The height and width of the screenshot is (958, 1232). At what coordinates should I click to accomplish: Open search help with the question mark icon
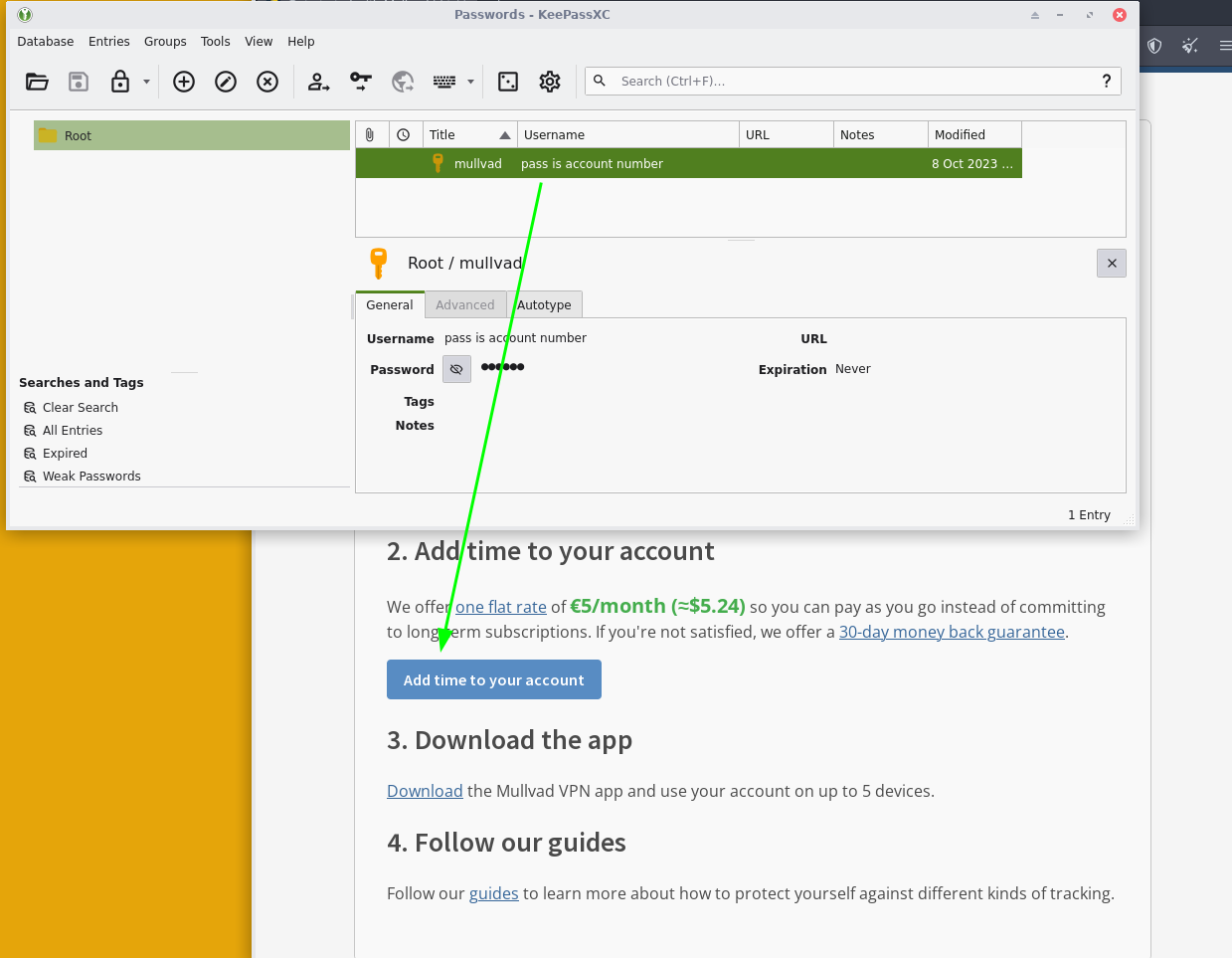click(1107, 81)
